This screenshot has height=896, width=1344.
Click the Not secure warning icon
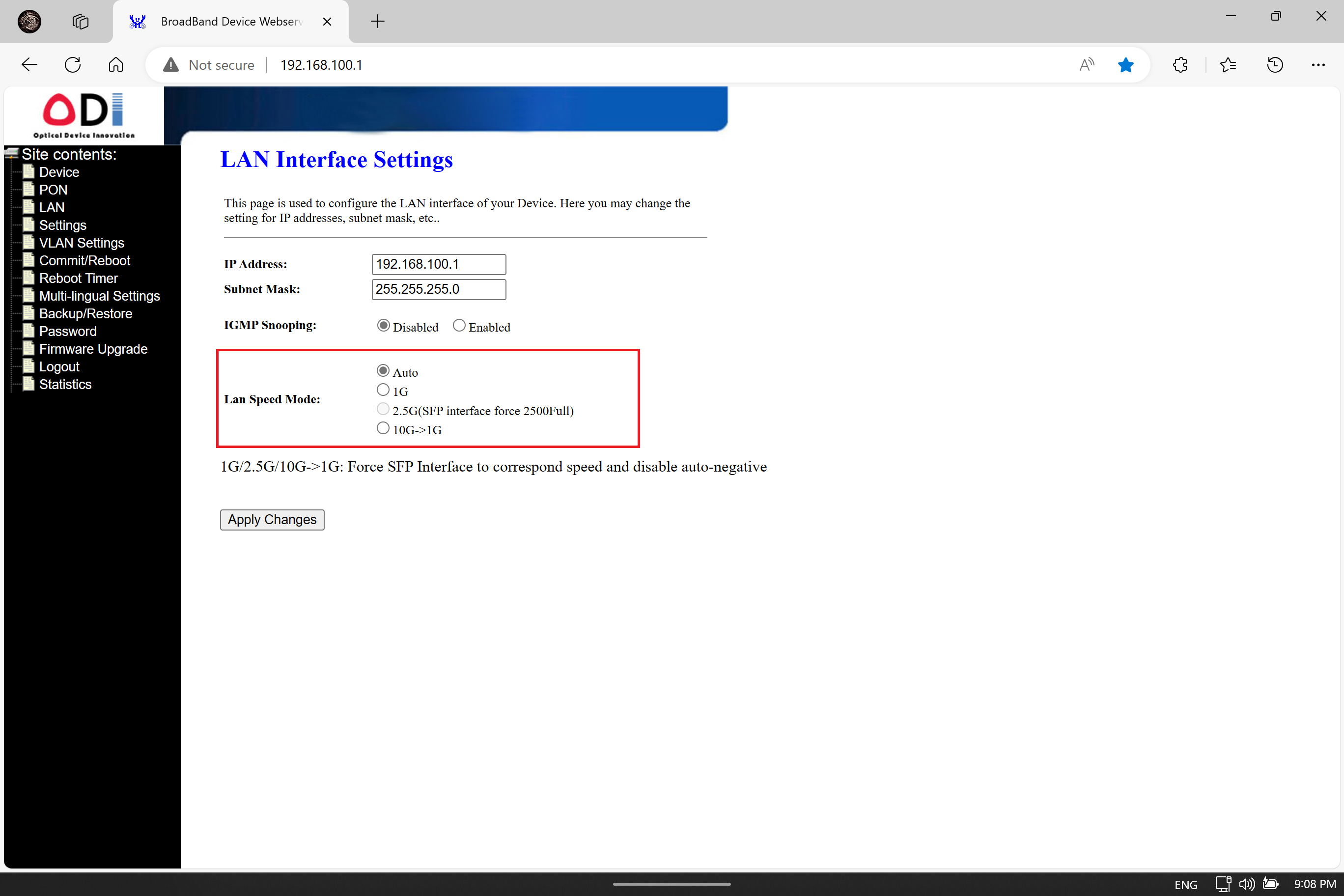click(171, 64)
